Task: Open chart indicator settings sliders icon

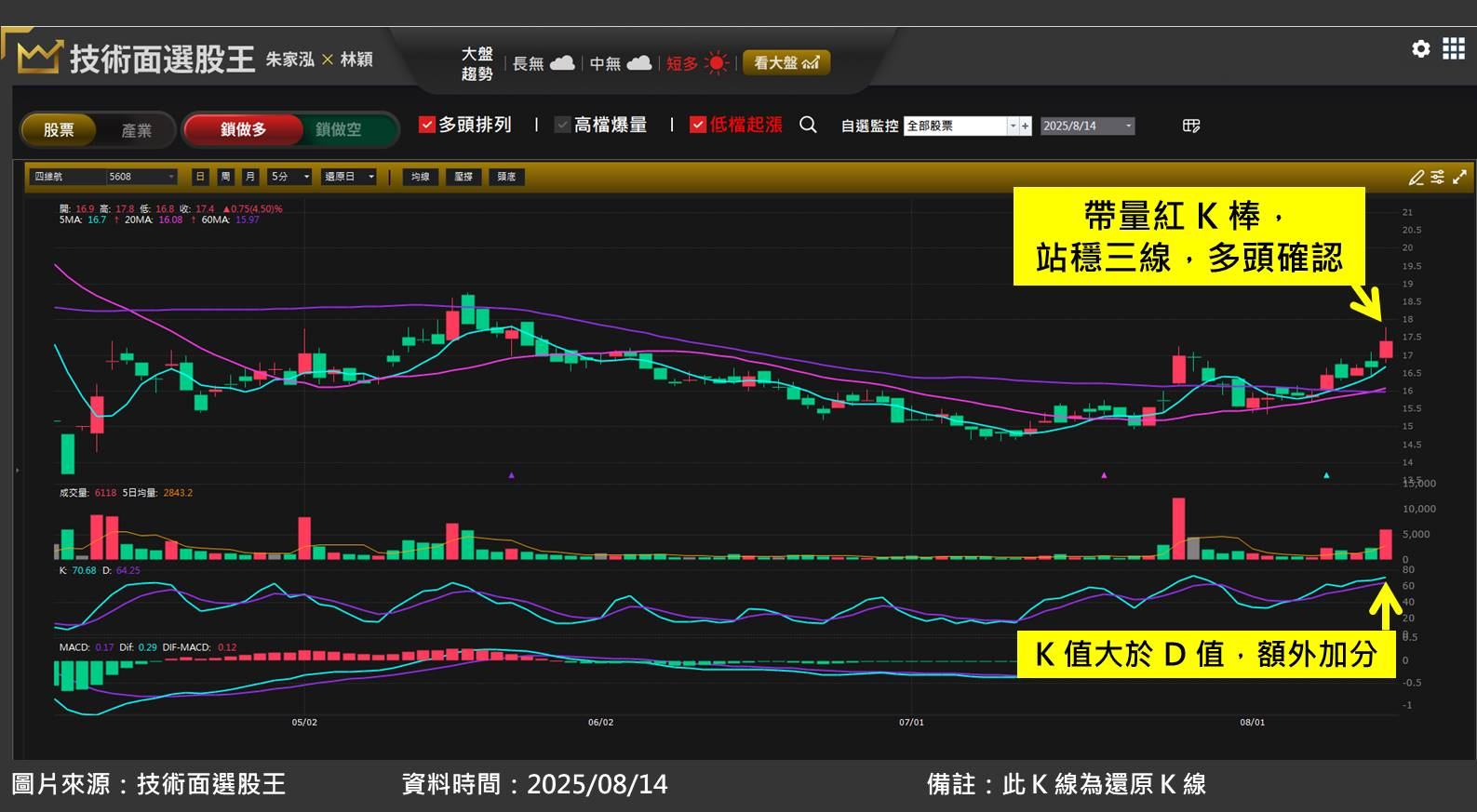Action: (x=1438, y=177)
